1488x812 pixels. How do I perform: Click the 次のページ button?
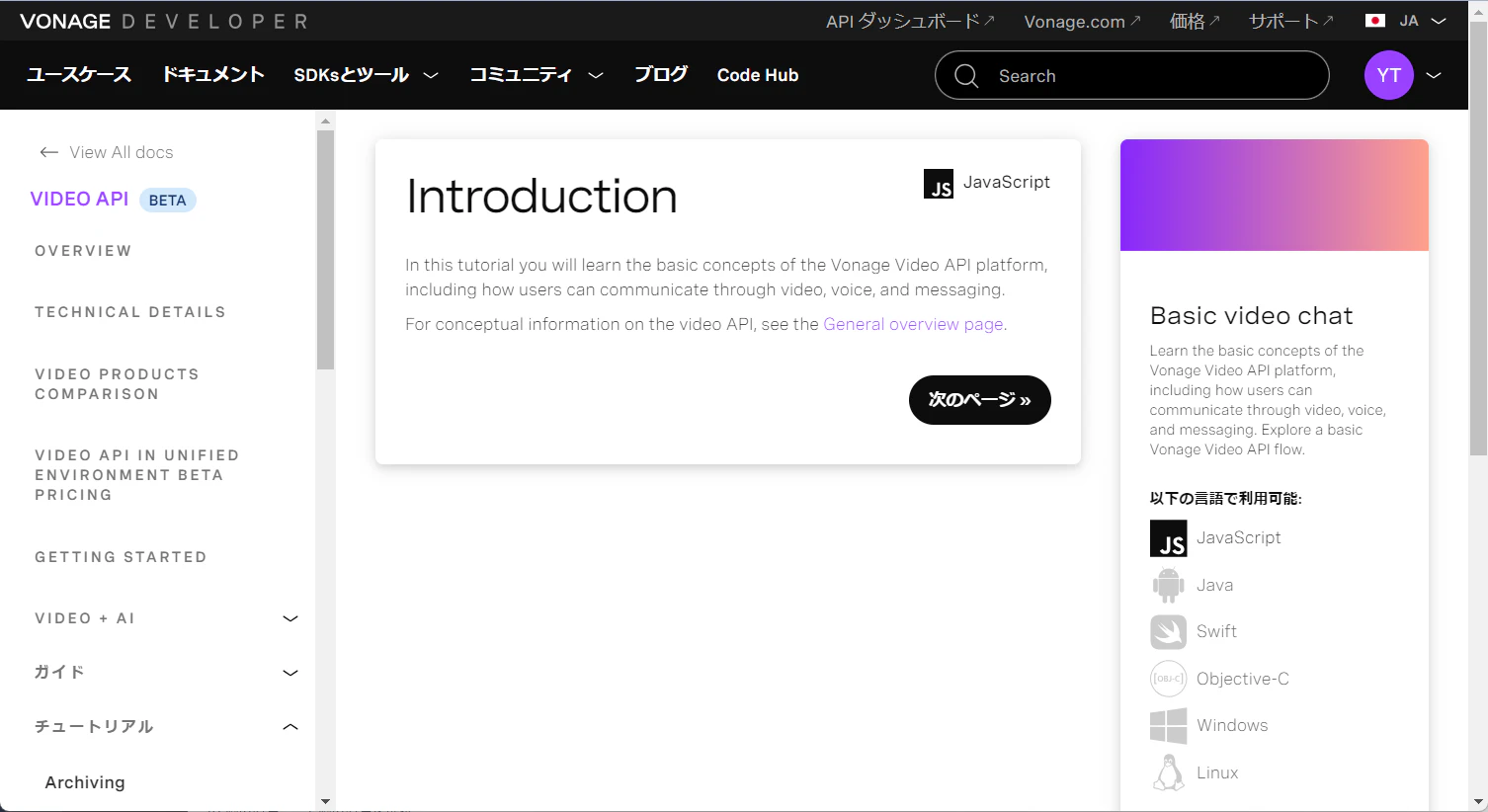980,400
